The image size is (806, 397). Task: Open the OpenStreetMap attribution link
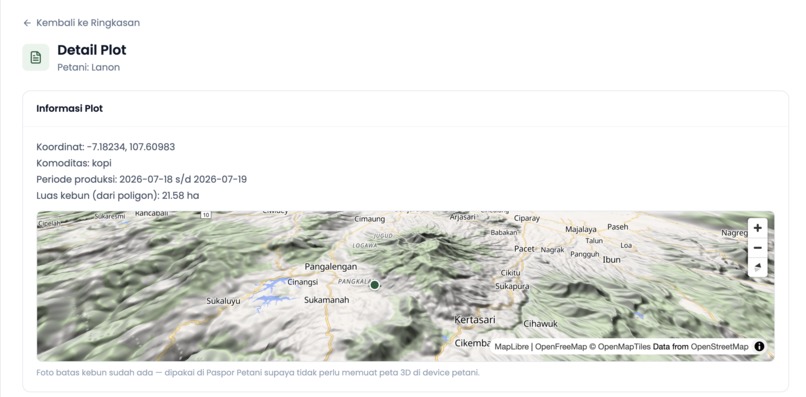click(719, 347)
